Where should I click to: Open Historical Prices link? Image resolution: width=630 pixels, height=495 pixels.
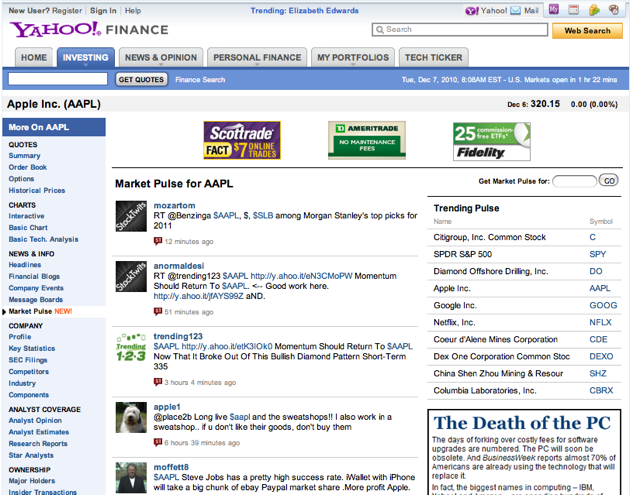(x=37, y=190)
